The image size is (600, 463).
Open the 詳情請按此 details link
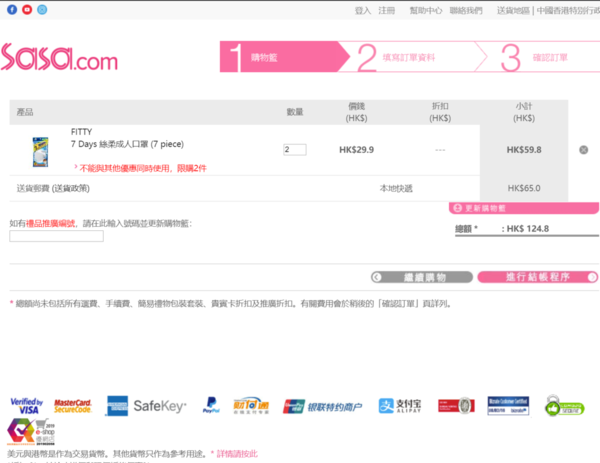[237, 454]
